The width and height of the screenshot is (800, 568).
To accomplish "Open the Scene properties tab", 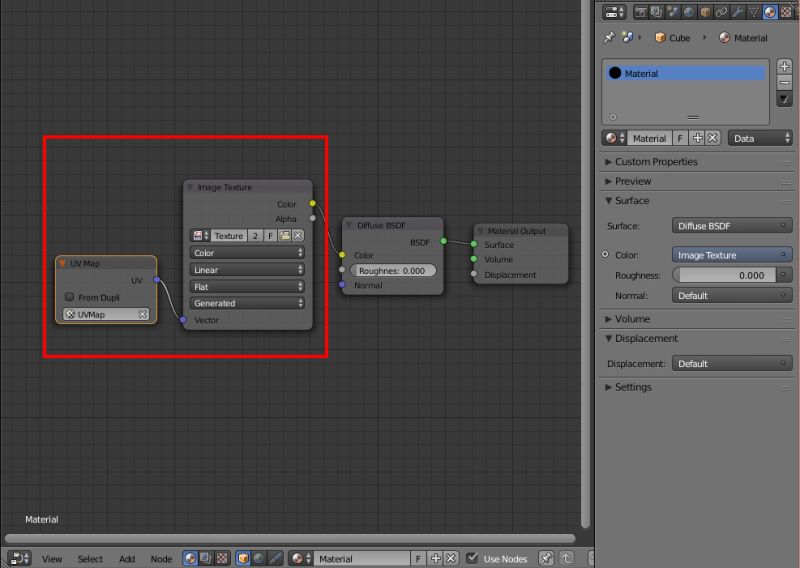I will 673,12.
